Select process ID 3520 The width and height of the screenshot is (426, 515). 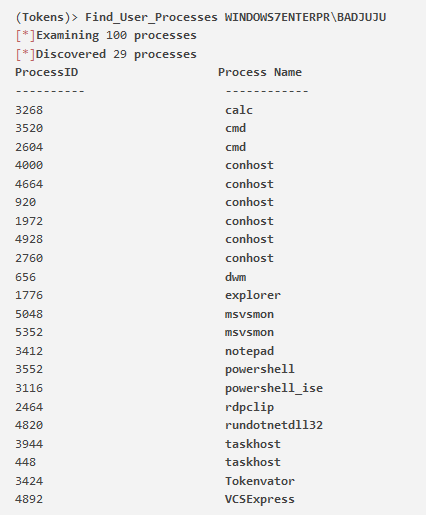[29, 128]
